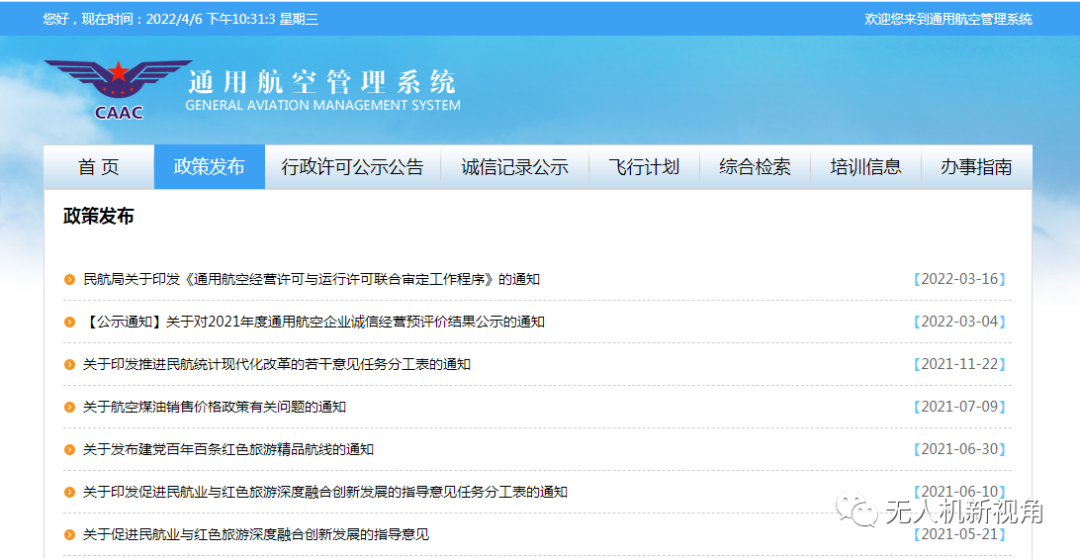Click the orange bullet icon beside 民航局关于印发
Screen dimensions: 1080x559
[69, 280]
